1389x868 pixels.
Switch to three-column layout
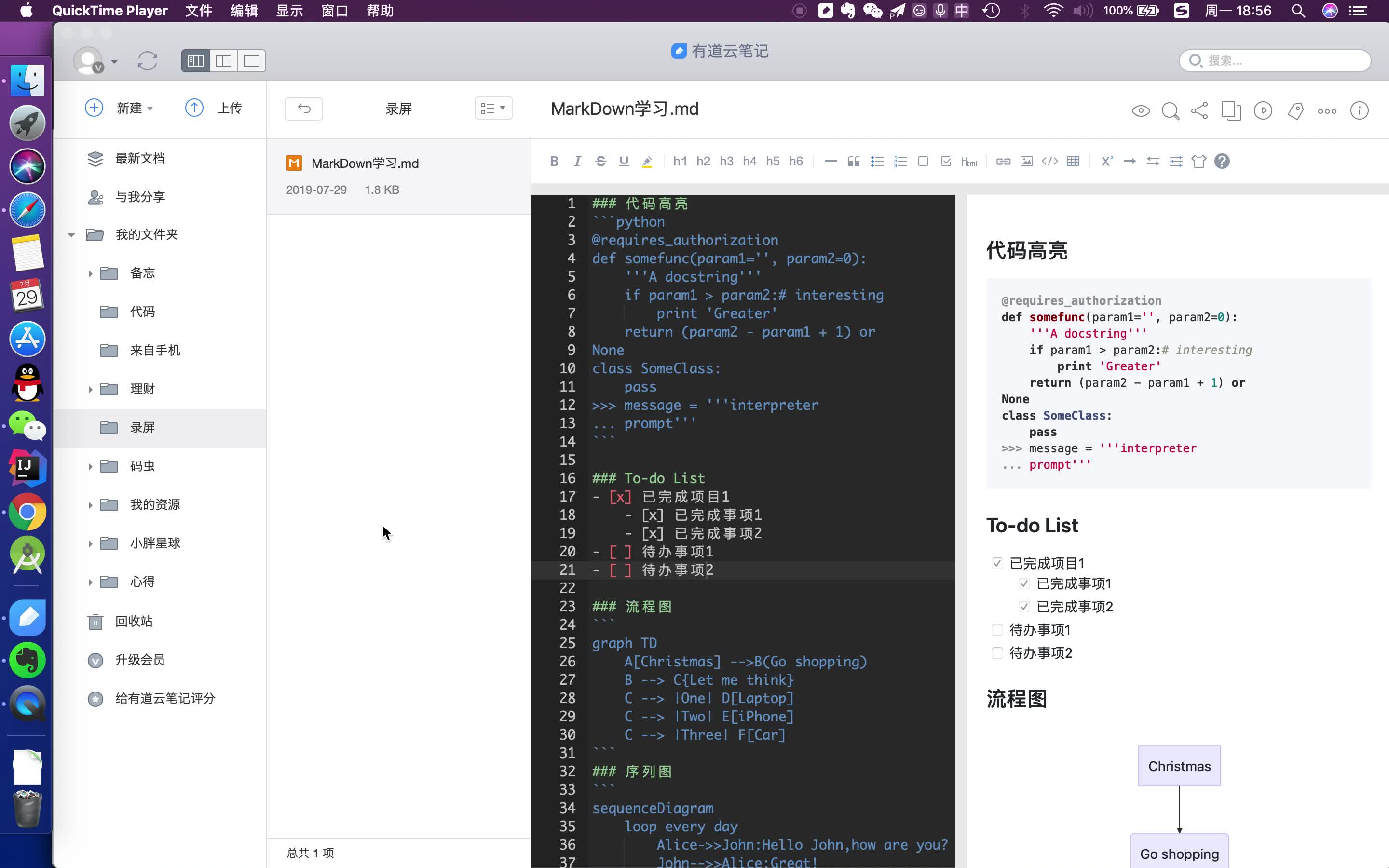pos(196,61)
